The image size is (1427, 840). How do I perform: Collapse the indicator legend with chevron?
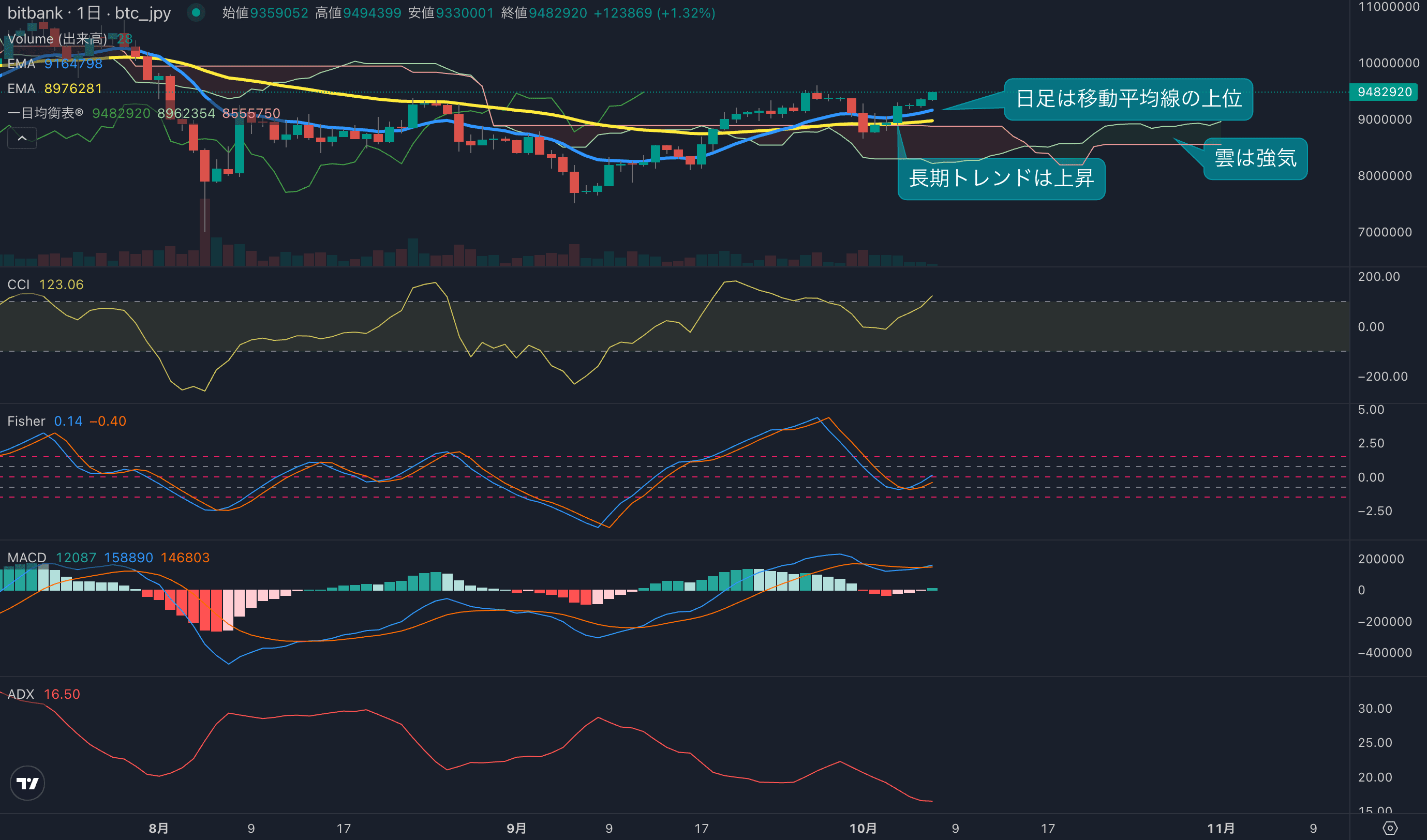coord(22,138)
